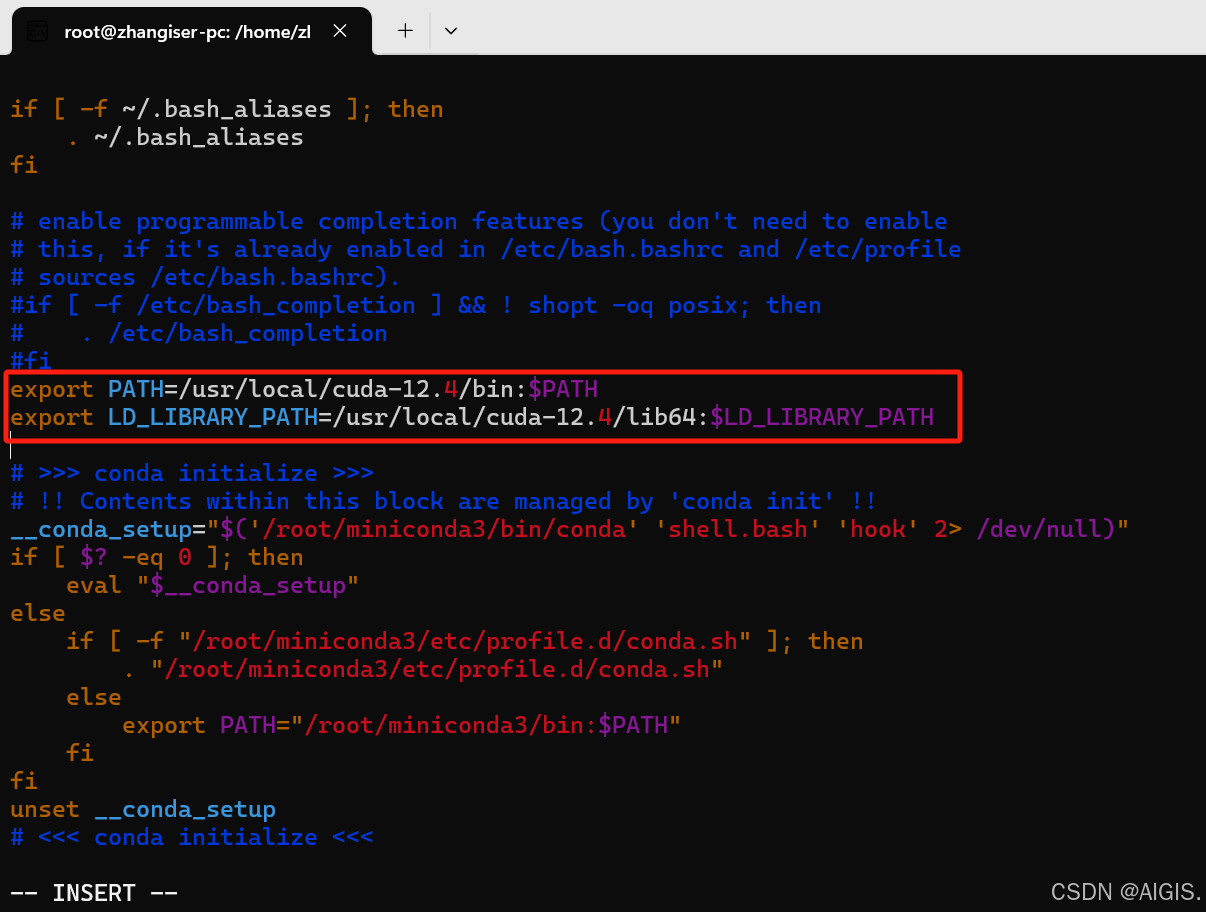Click the if -f conda.sh test line
This screenshot has width=1206, height=912.
click(465, 641)
